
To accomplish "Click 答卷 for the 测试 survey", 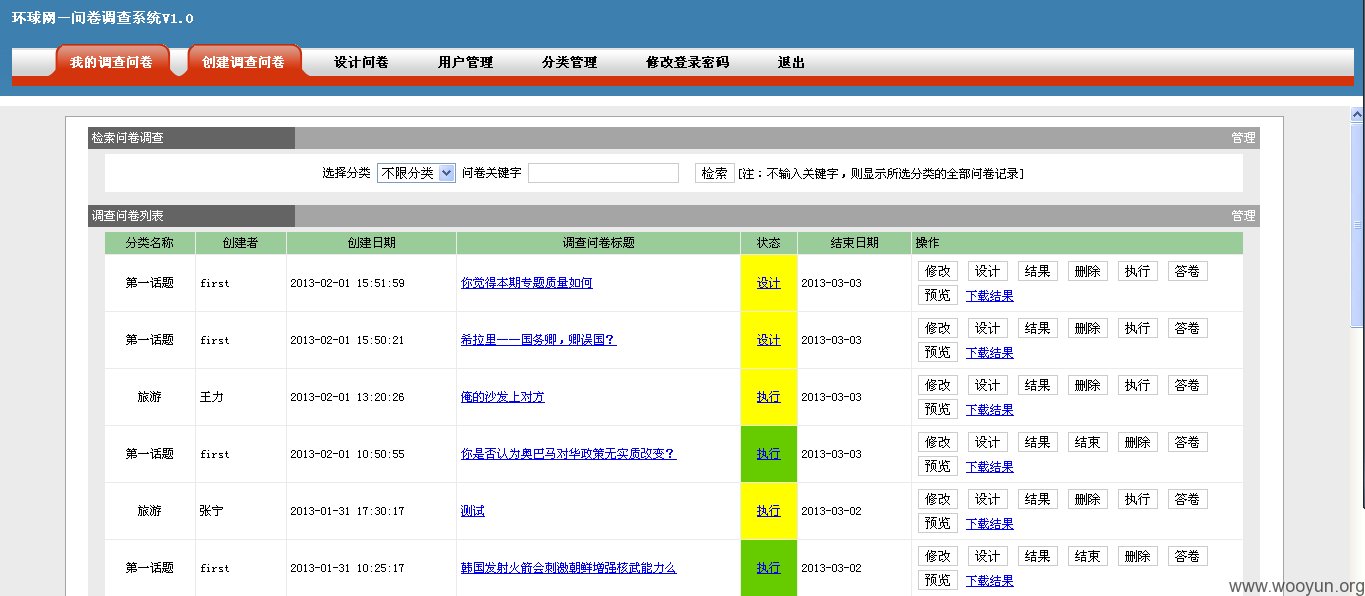I will (1187, 499).
